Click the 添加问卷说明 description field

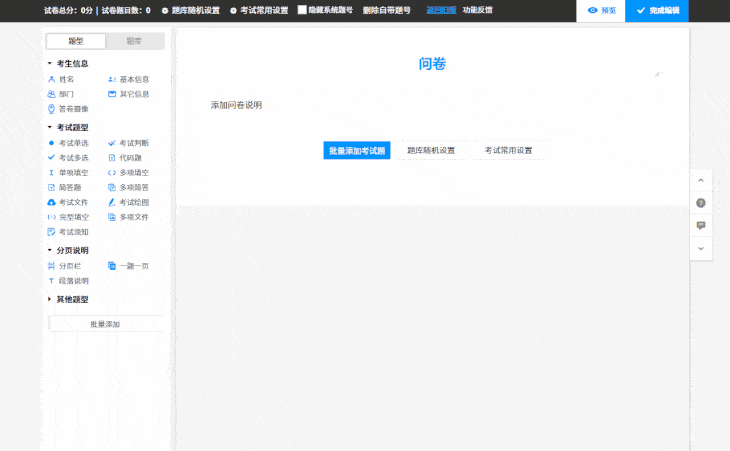[x=237, y=105]
